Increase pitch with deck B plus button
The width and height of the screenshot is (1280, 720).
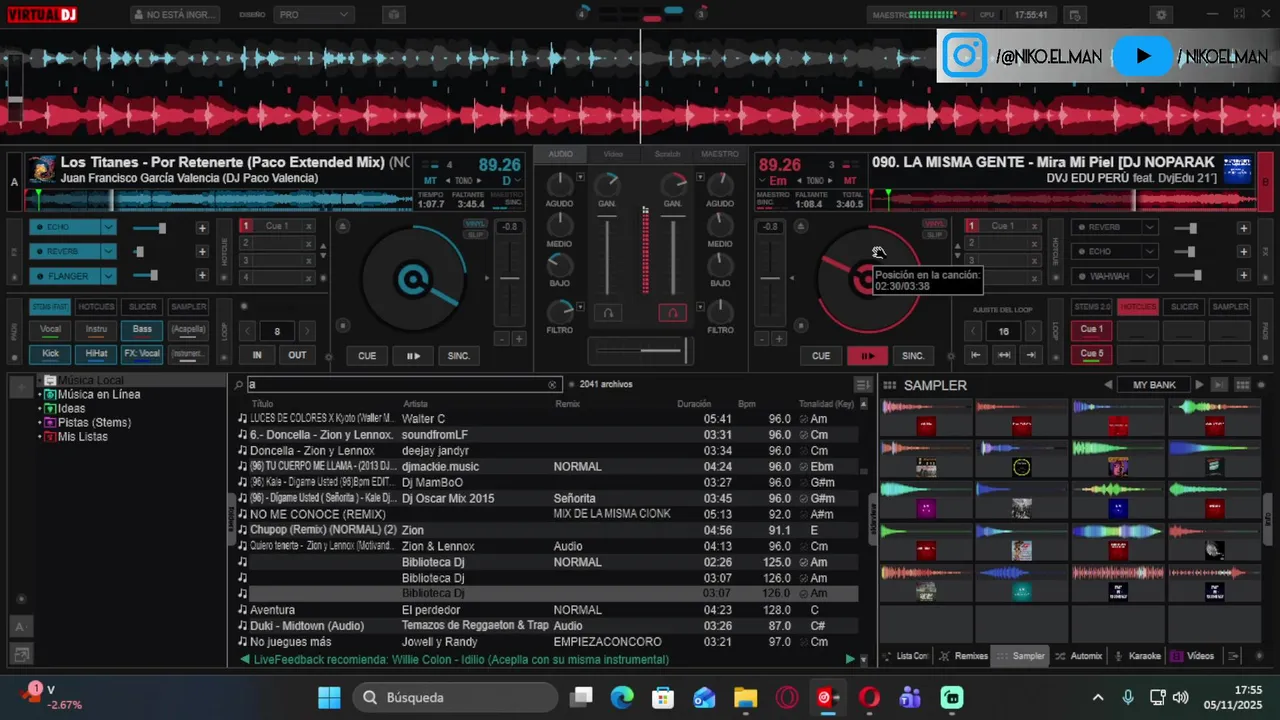click(779, 339)
